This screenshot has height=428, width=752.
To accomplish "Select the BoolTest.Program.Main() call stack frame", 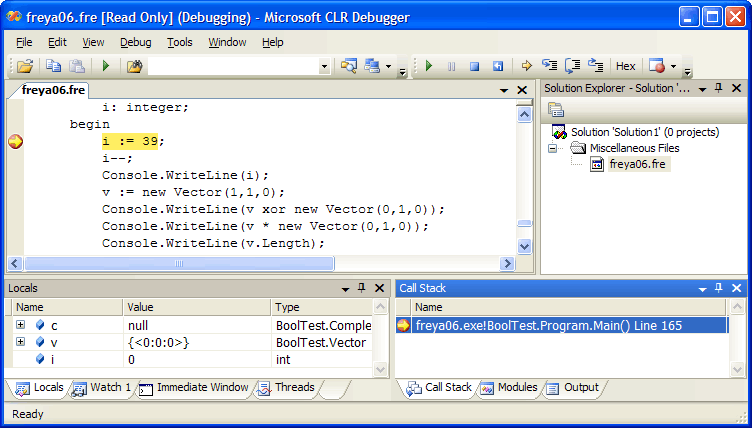I will click(562, 326).
